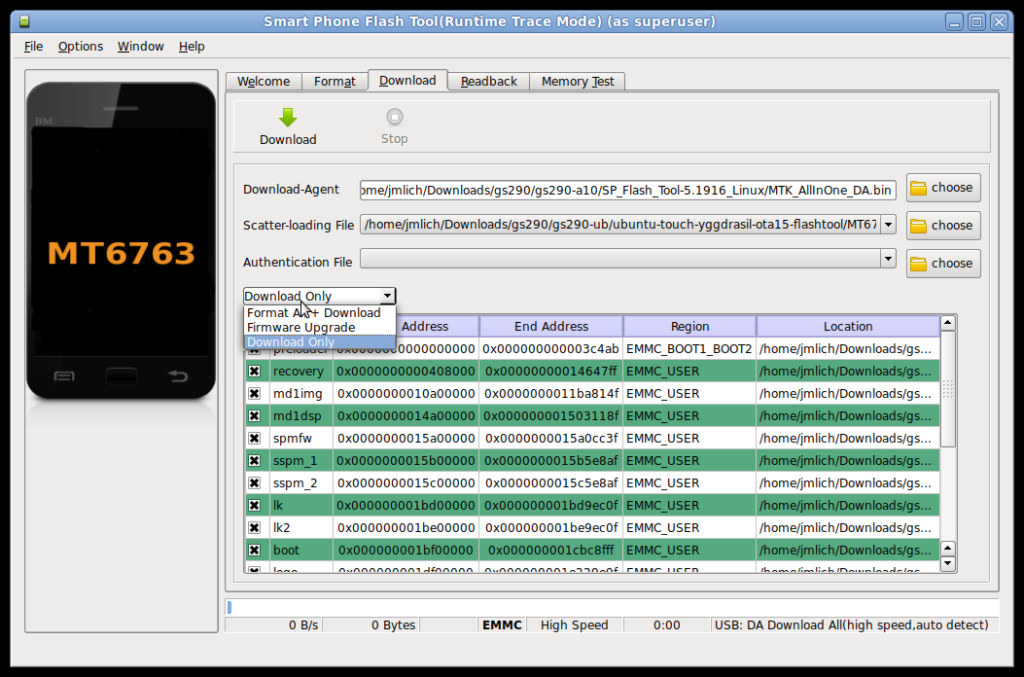The height and width of the screenshot is (677, 1024).
Task: Click the Location column header
Action: coord(848,326)
